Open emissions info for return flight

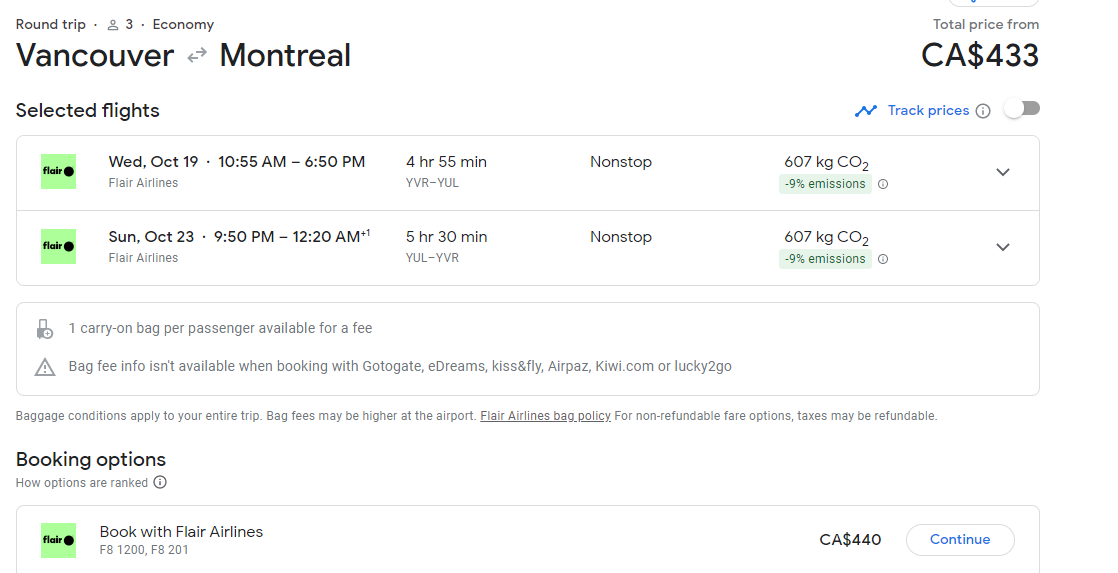coord(883,259)
